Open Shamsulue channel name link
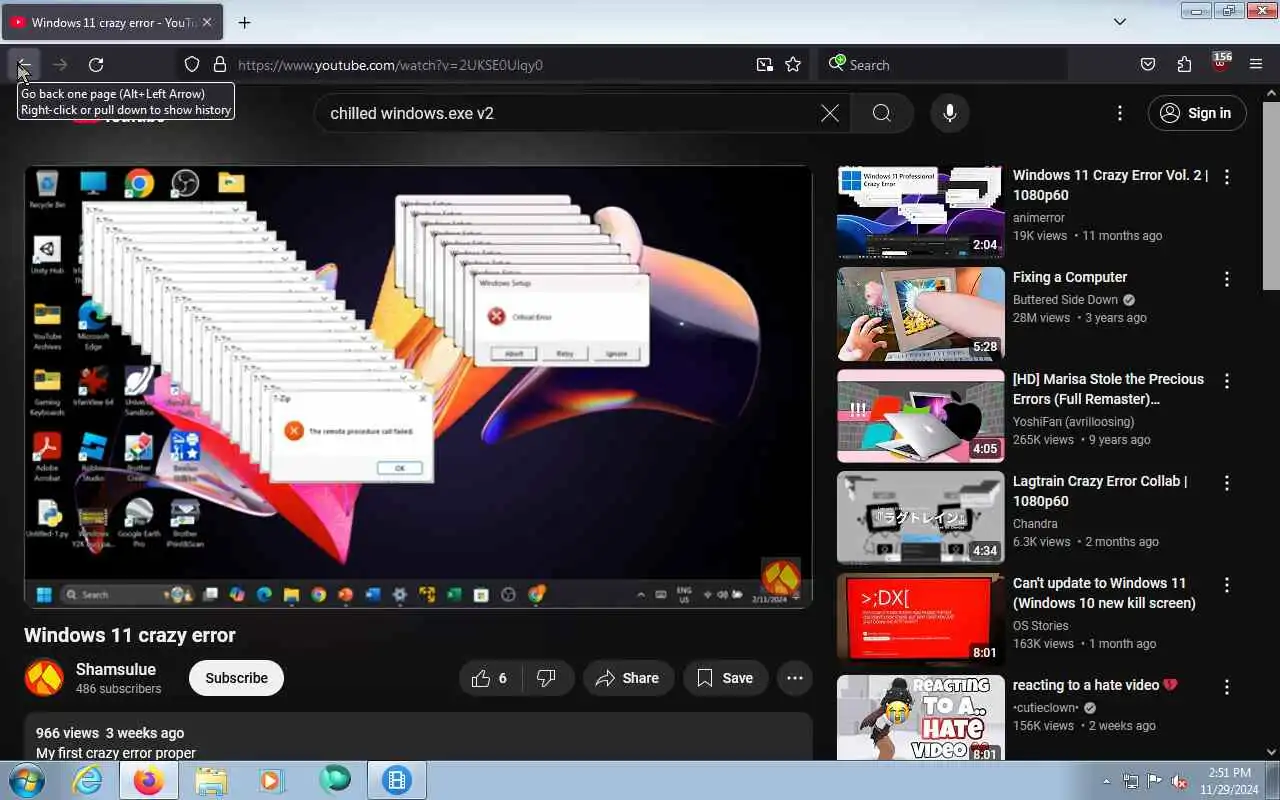This screenshot has width=1280, height=800. (x=116, y=669)
